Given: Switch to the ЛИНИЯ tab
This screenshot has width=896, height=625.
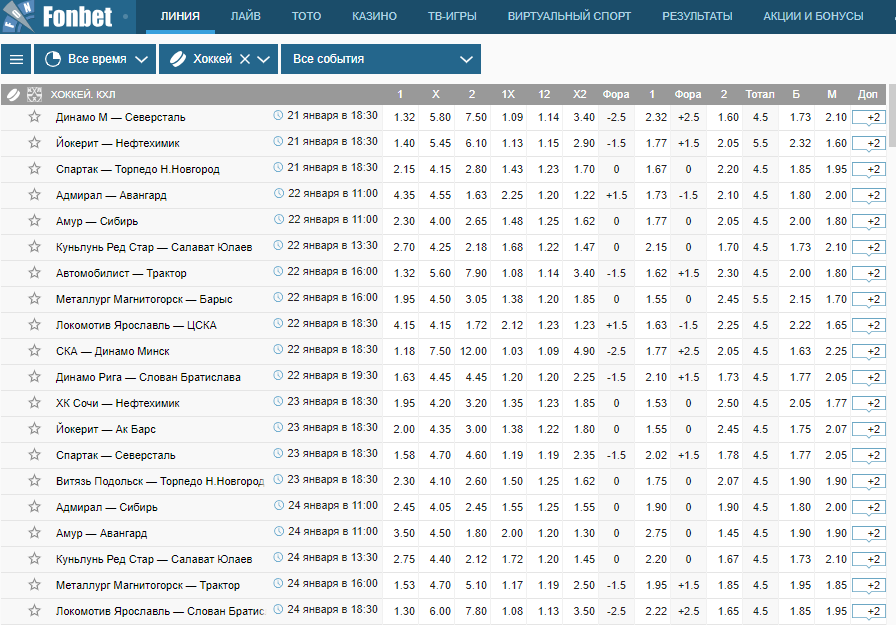Looking at the screenshot, I should click(x=180, y=16).
